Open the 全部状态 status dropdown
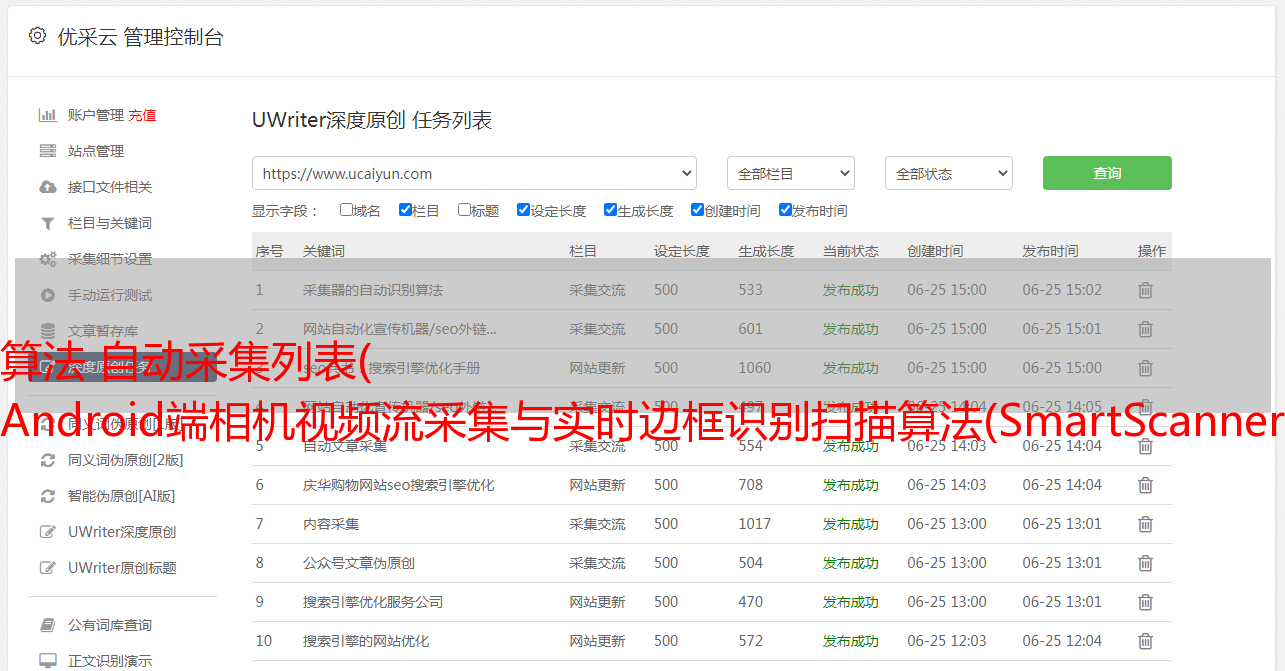The width and height of the screenshot is (1285, 671). pyautogui.click(x=948, y=173)
